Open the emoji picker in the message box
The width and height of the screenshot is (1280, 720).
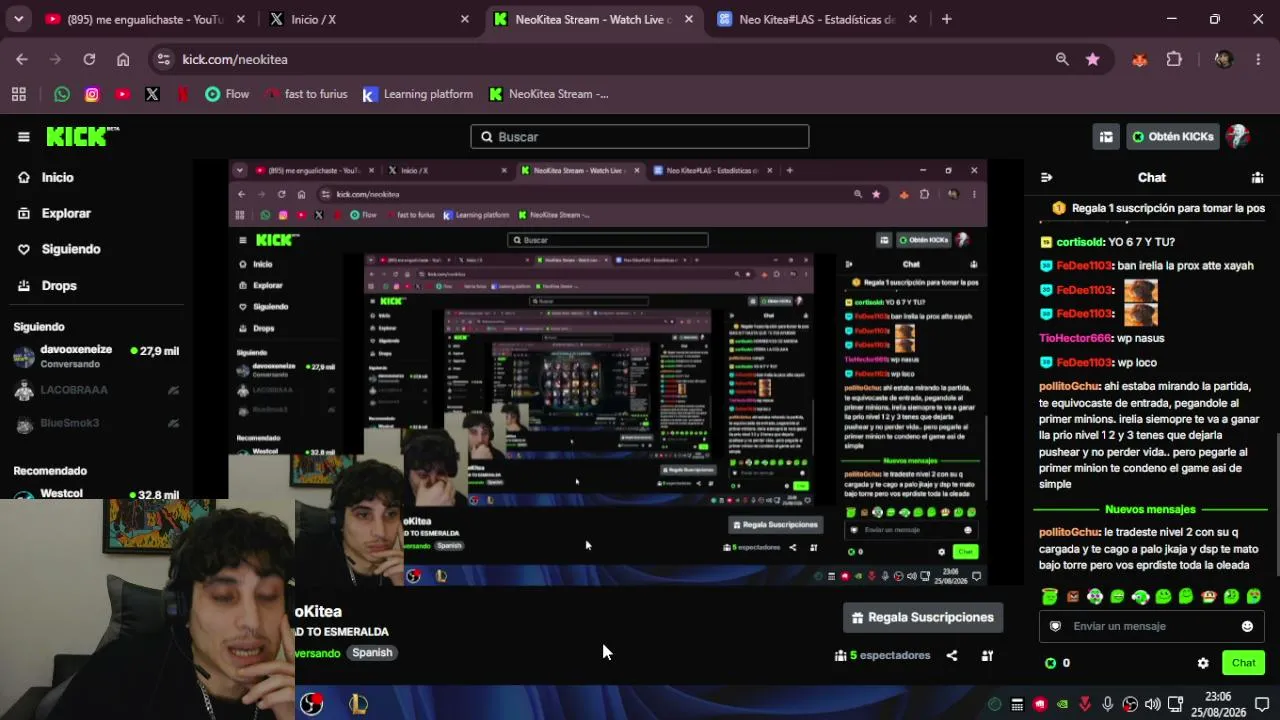coord(1247,626)
